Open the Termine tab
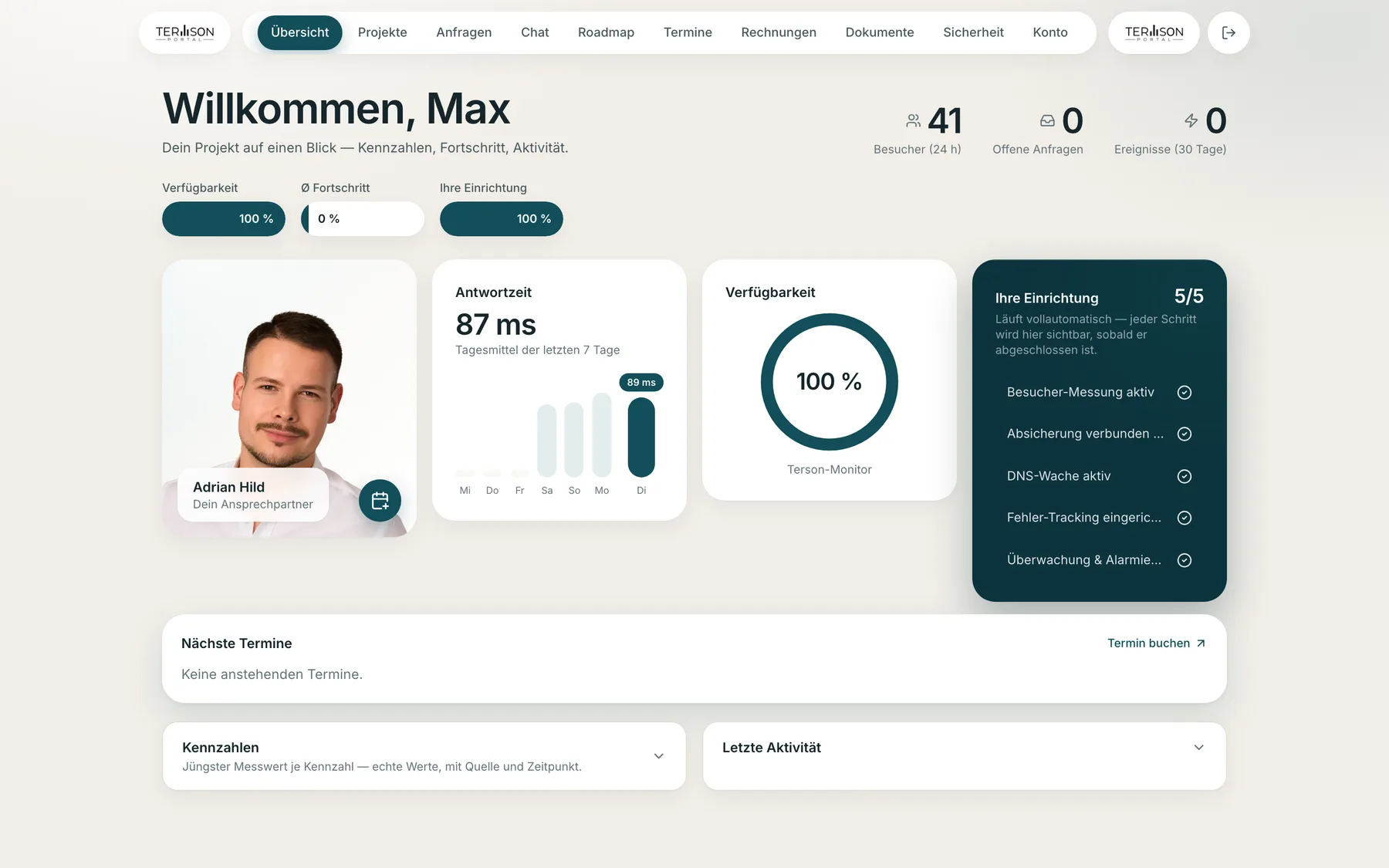Viewport: 1389px width, 868px height. pyautogui.click(x=688, y=32)
